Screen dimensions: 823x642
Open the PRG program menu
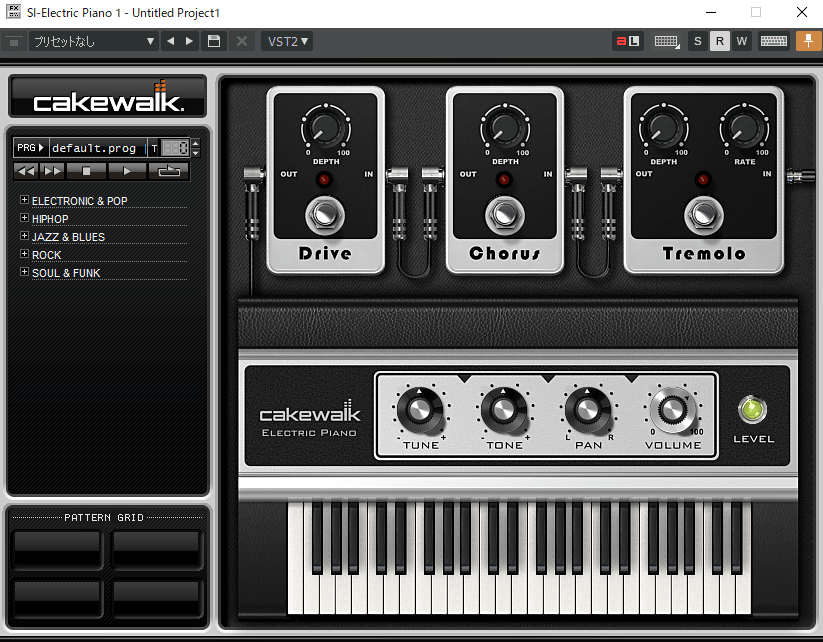pyautogui.click(x=30, y=148)
